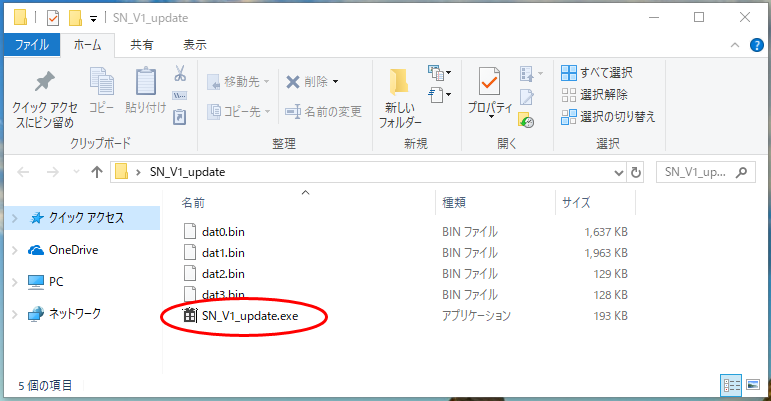
Task: Select the SN_V1_update.exe file
Action: click(x=249, y=316)
